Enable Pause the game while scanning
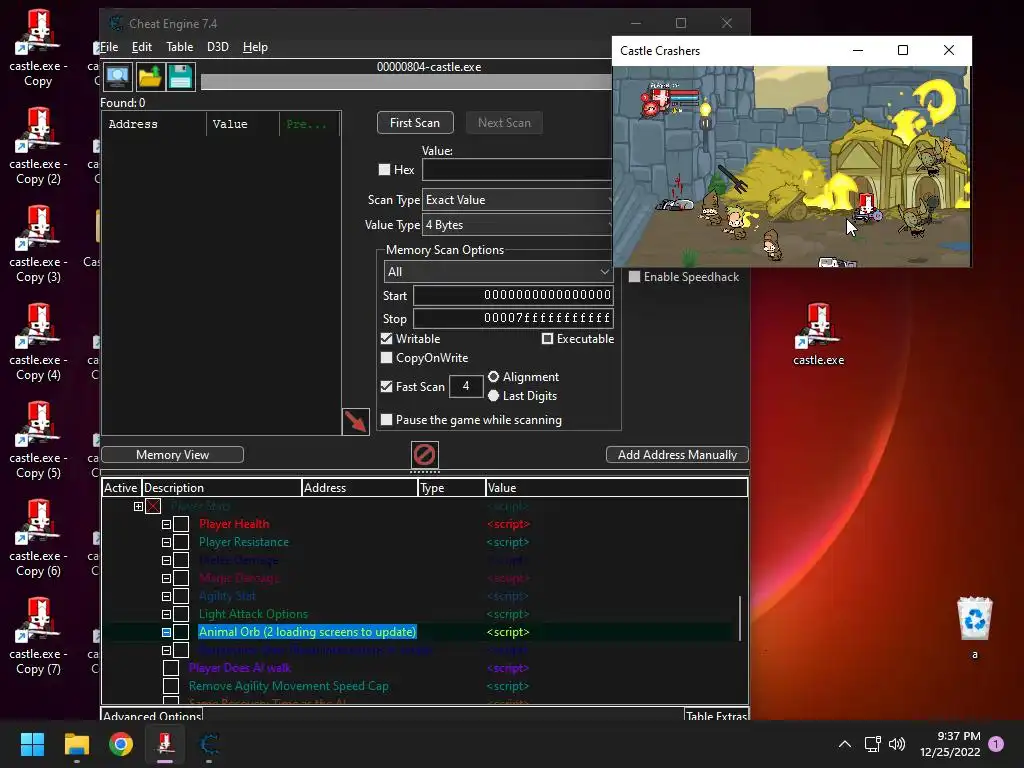1024x768 pixels. click(x=387, y=419)
